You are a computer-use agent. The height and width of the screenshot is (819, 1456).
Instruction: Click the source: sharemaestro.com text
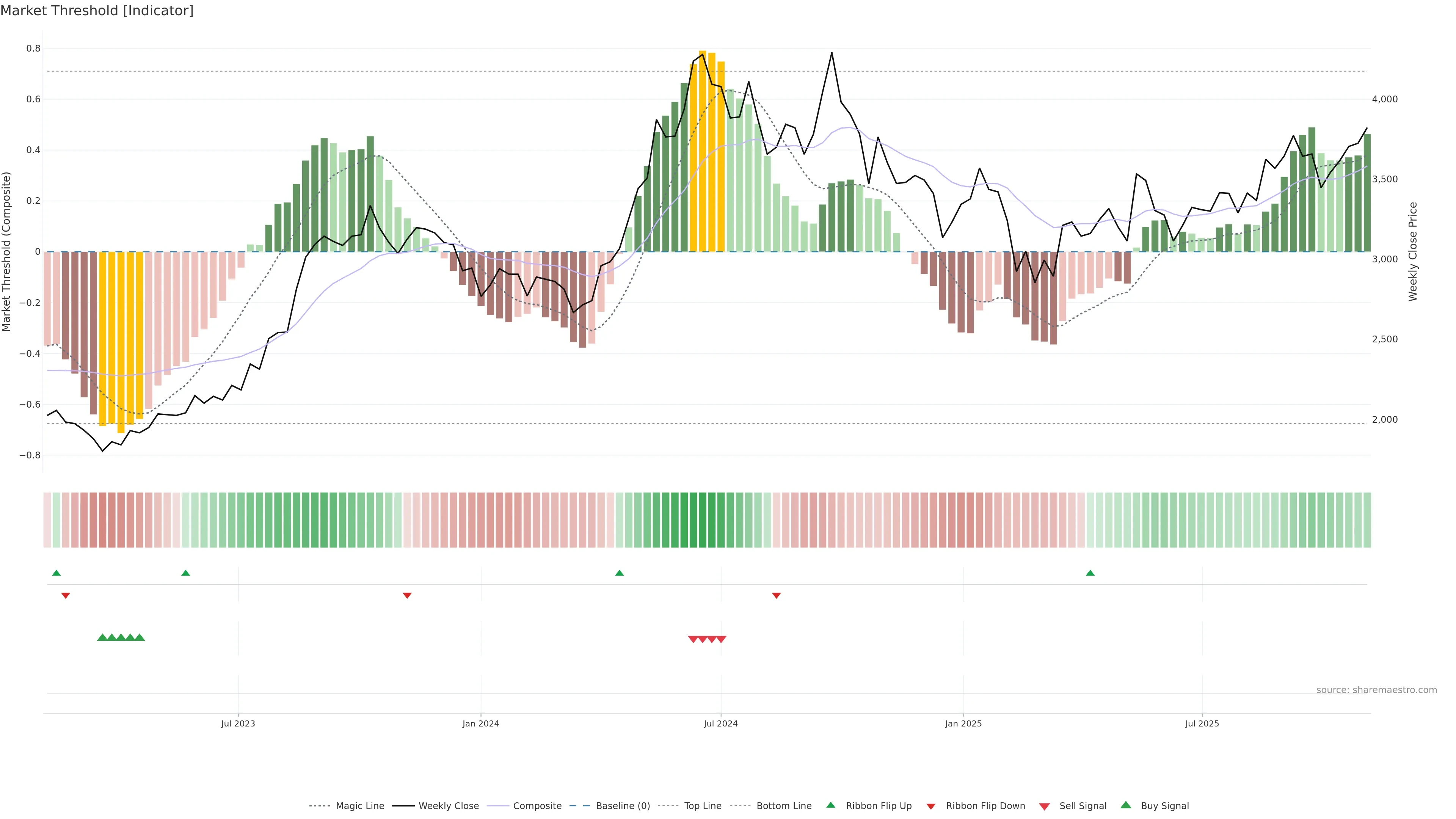click(x=1376, y=690)
